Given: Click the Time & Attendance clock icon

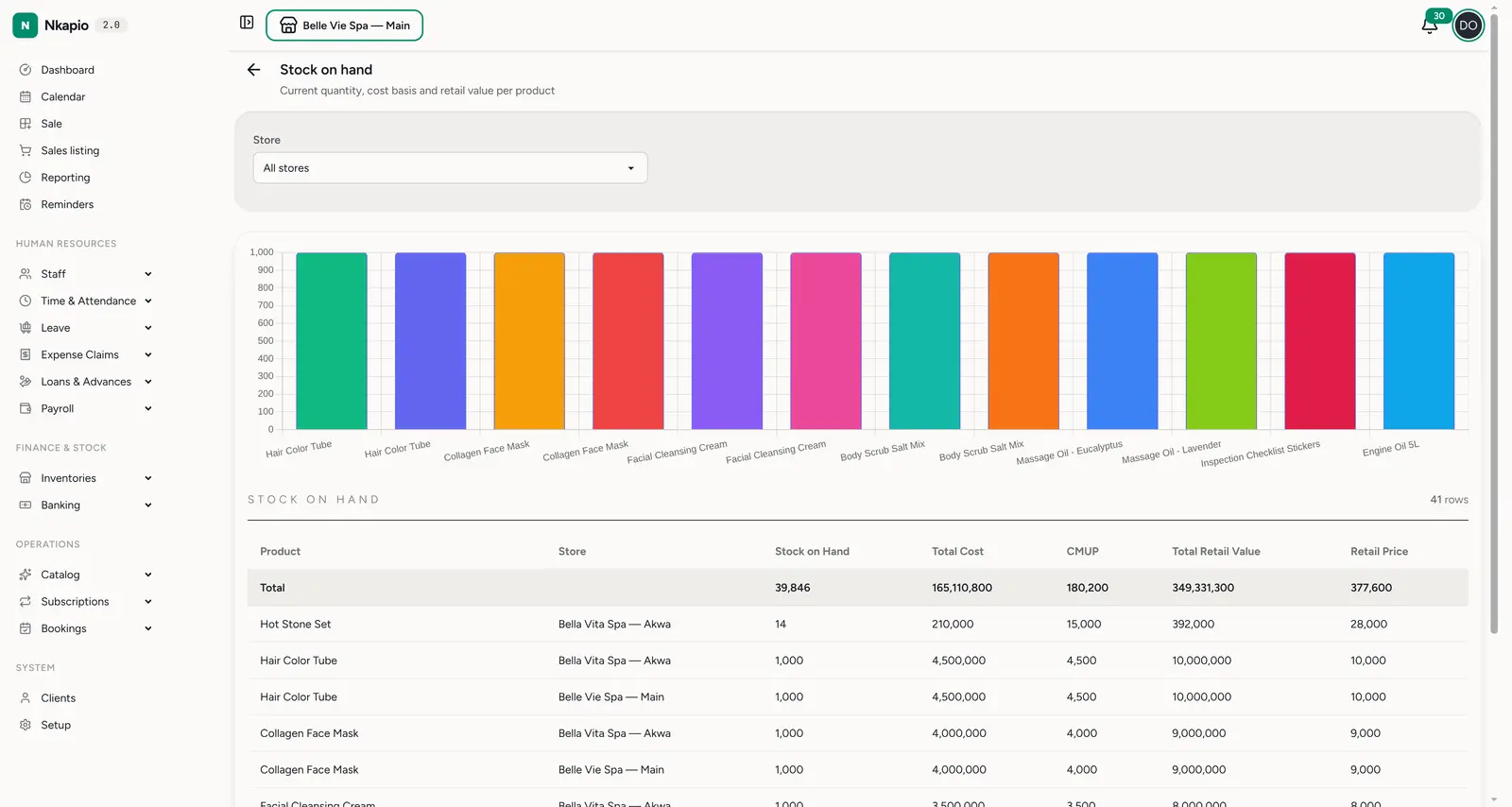Looking at the screenshot, I should click(x=26, y=300).
